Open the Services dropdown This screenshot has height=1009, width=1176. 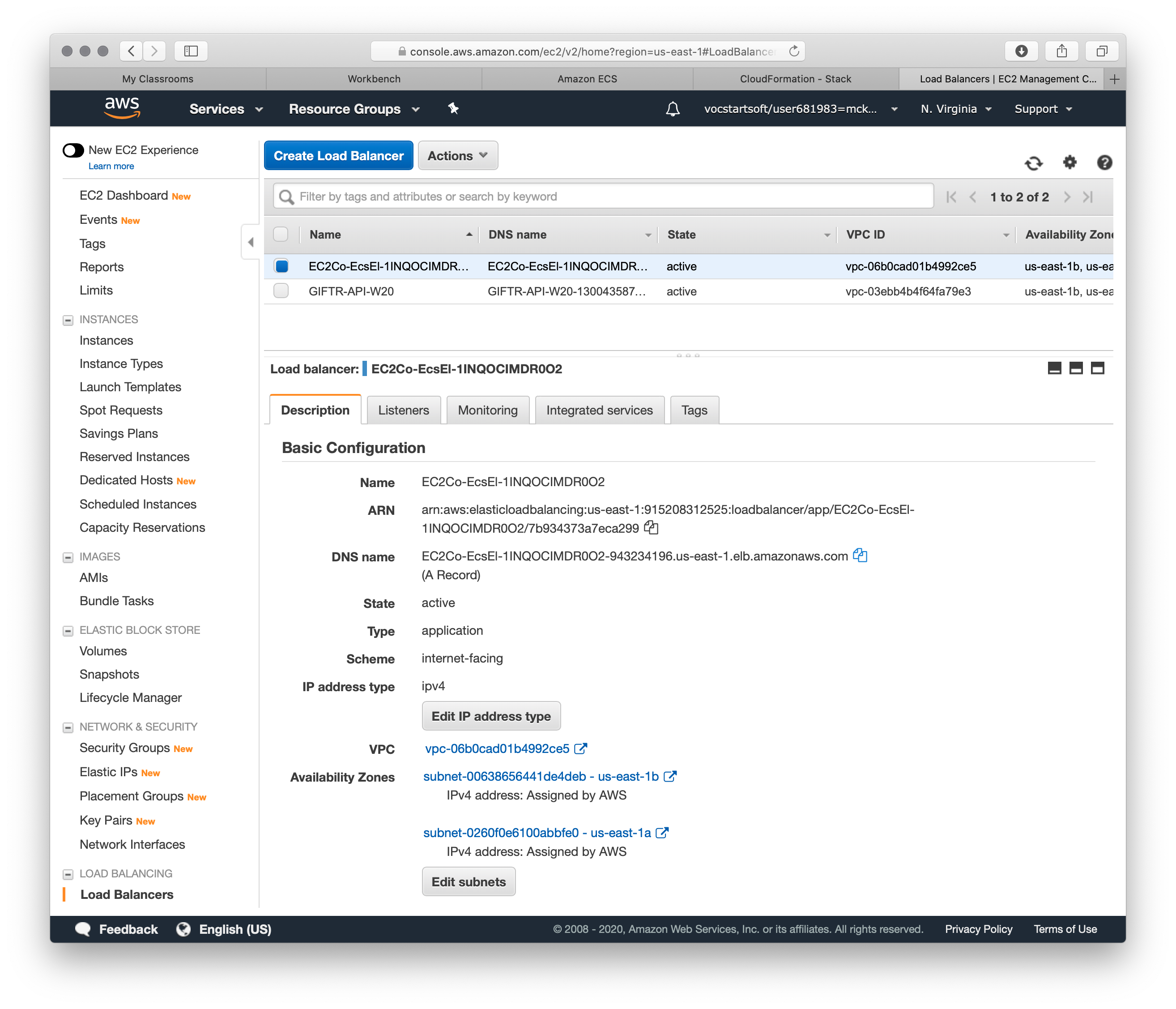(226, 109)
